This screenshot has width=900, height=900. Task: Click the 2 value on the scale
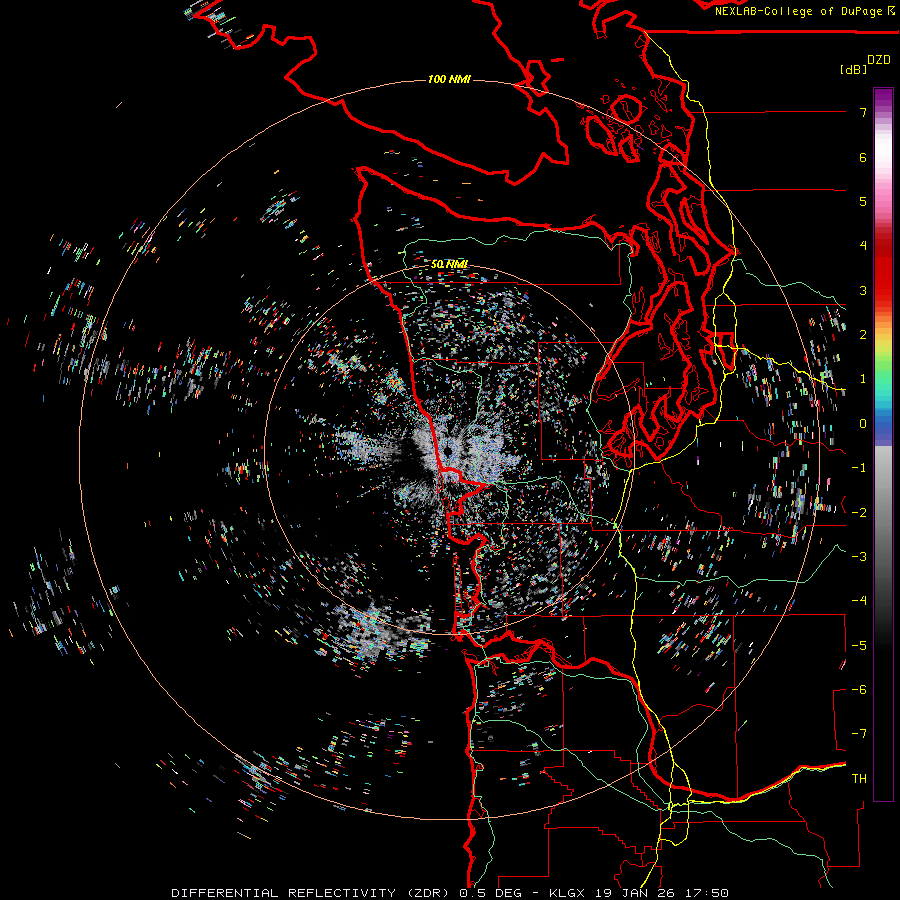(x=863, y=335)
